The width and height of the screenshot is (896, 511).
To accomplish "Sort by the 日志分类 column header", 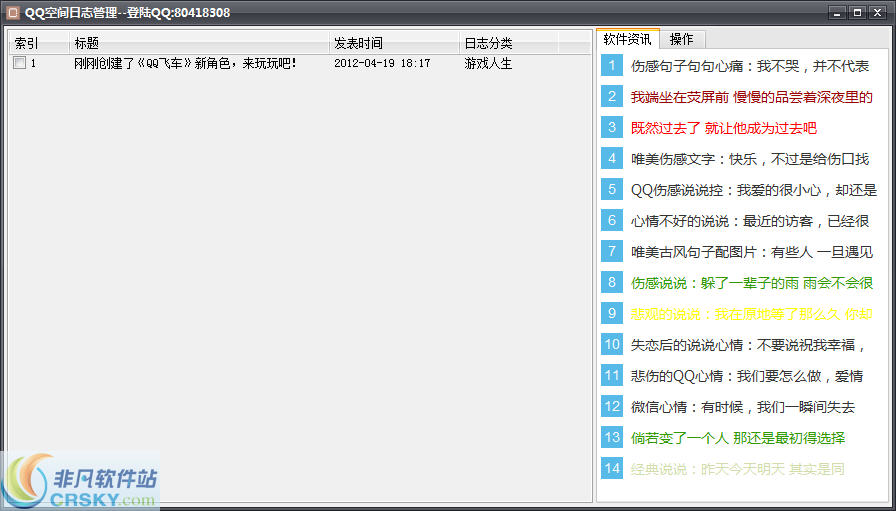I will click(x=509, y=43).
